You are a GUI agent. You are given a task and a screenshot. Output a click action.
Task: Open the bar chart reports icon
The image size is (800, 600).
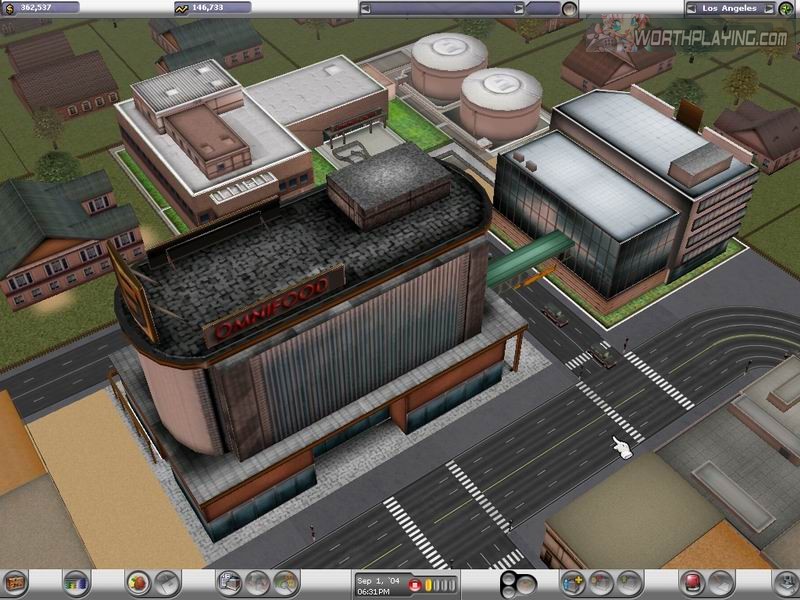point(76,581)
